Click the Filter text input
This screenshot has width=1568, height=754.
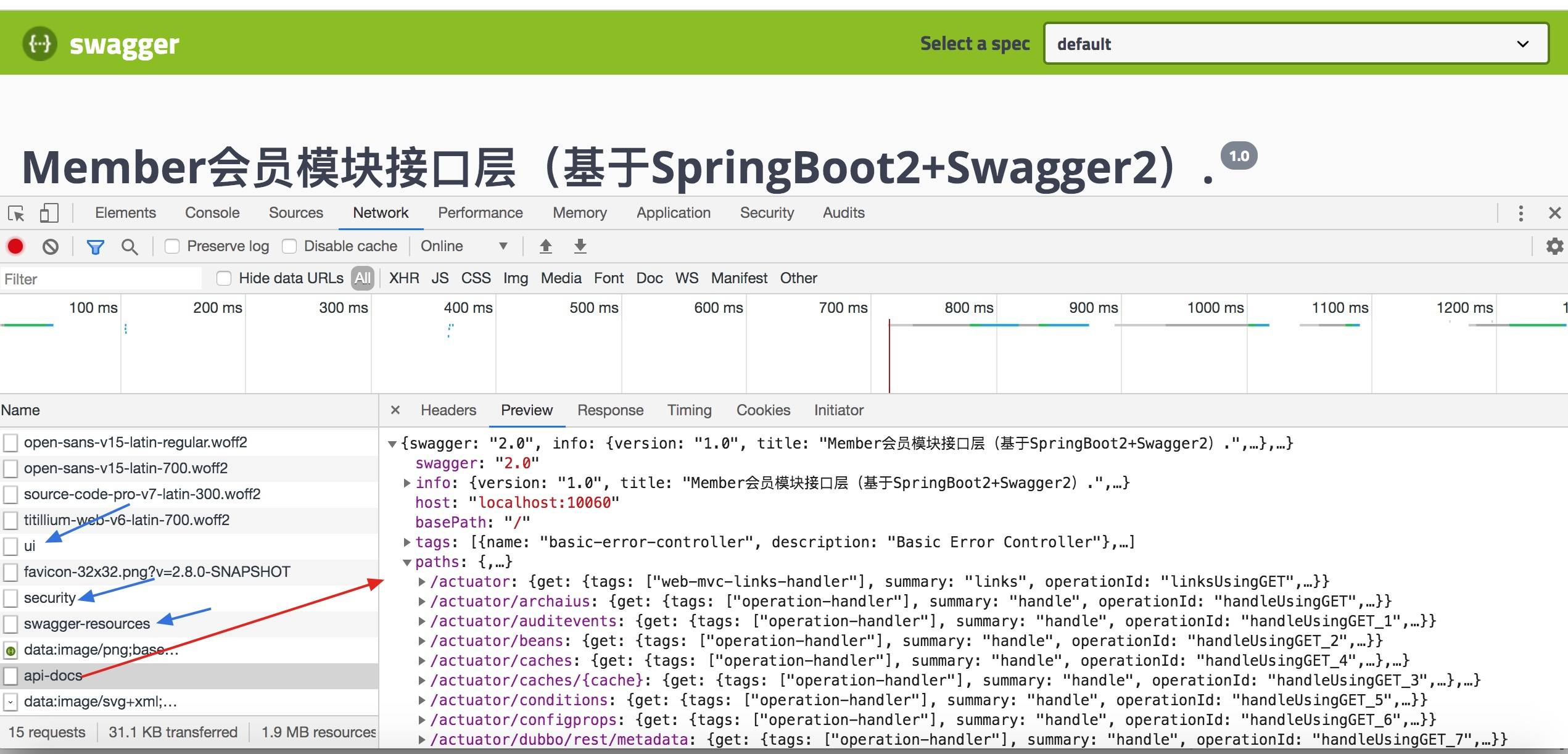click(102, 279)
